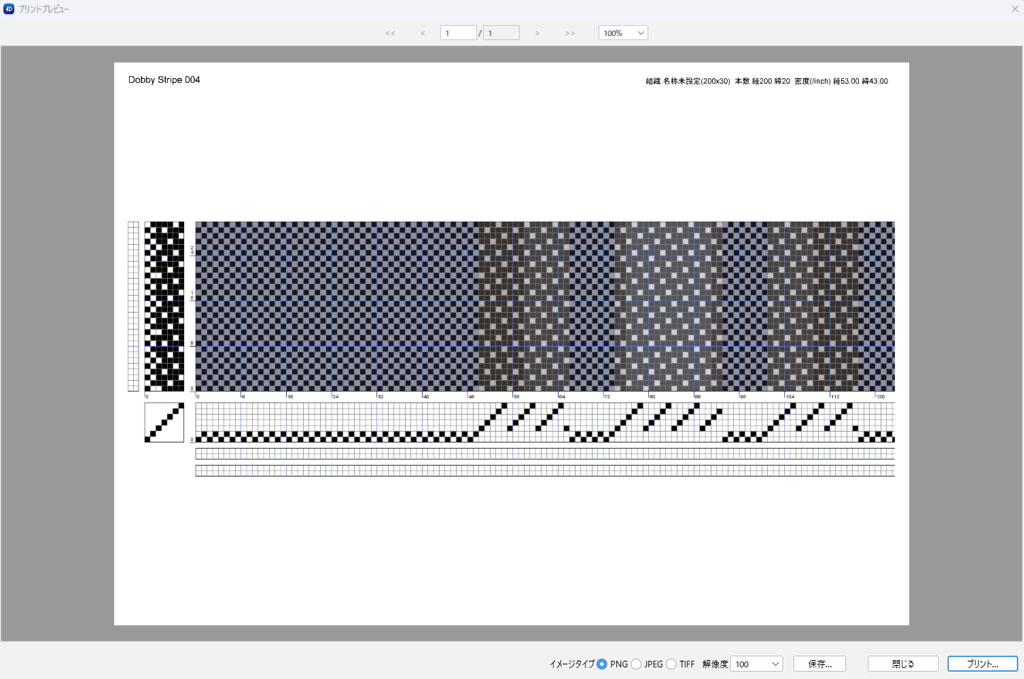Click the checkered weave pattern preview
1024x679 pixels.
tap(544, 306)
